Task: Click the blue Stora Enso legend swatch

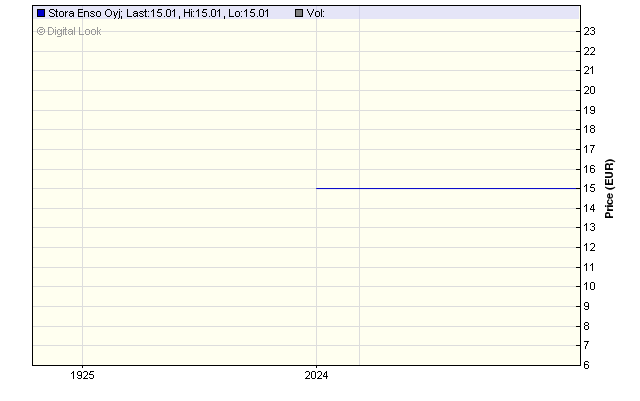Action: point(41,13)
